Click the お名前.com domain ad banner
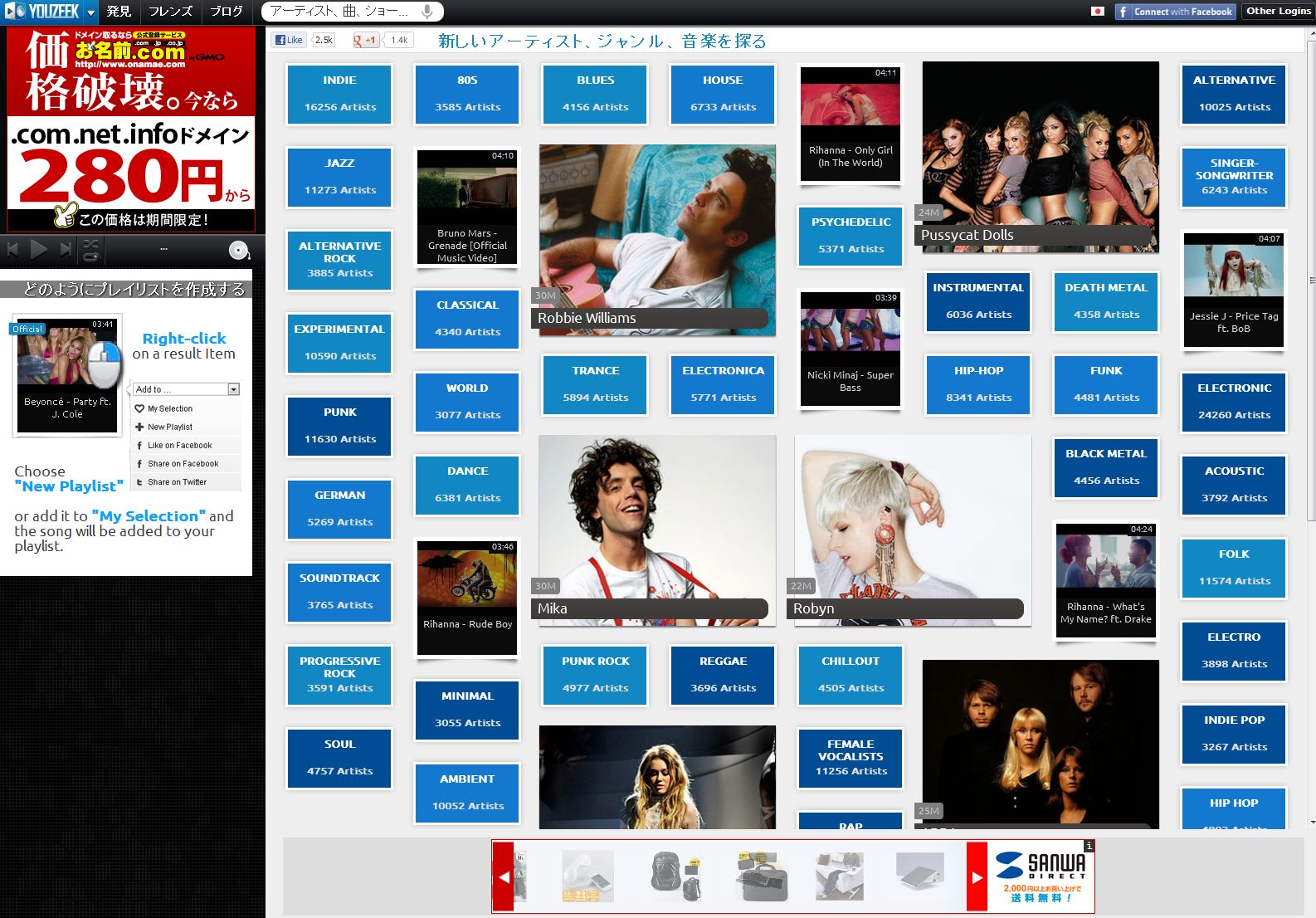The width and height of the screenshot is (1316, 918). 131,129
